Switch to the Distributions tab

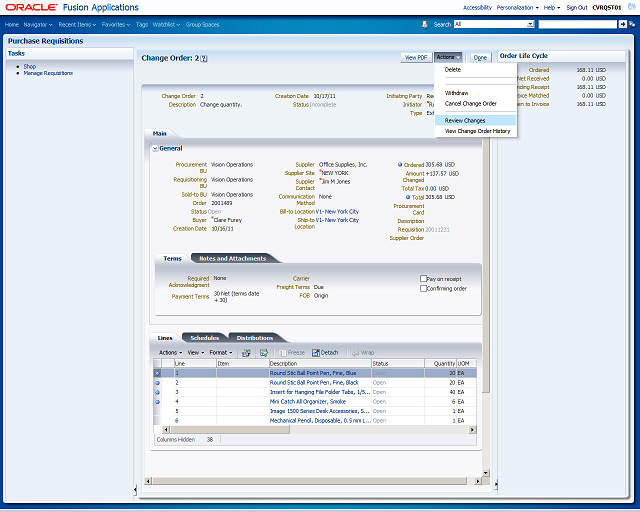coord(255,338)
